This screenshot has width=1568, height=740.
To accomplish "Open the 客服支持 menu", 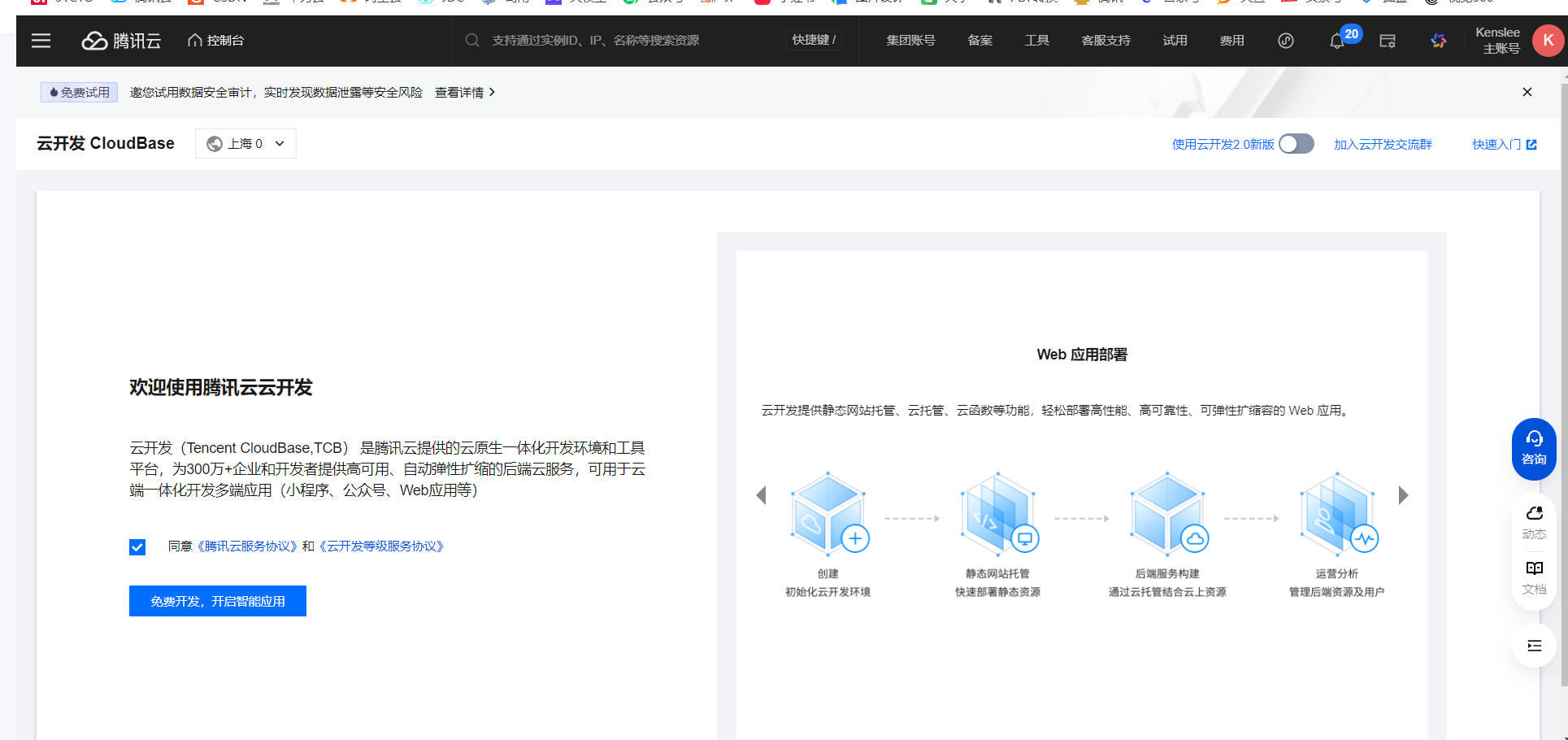I will coord(1105,40).
